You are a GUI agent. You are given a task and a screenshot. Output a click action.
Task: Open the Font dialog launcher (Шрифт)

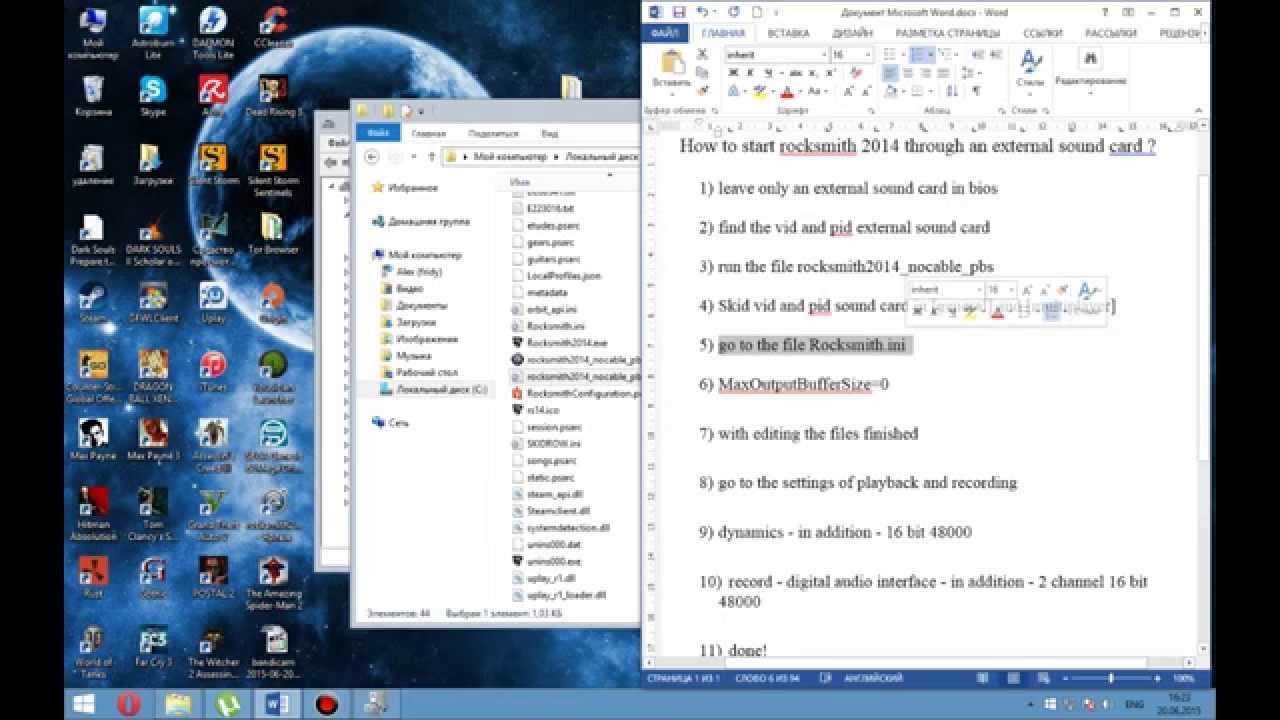pos(872,110)
